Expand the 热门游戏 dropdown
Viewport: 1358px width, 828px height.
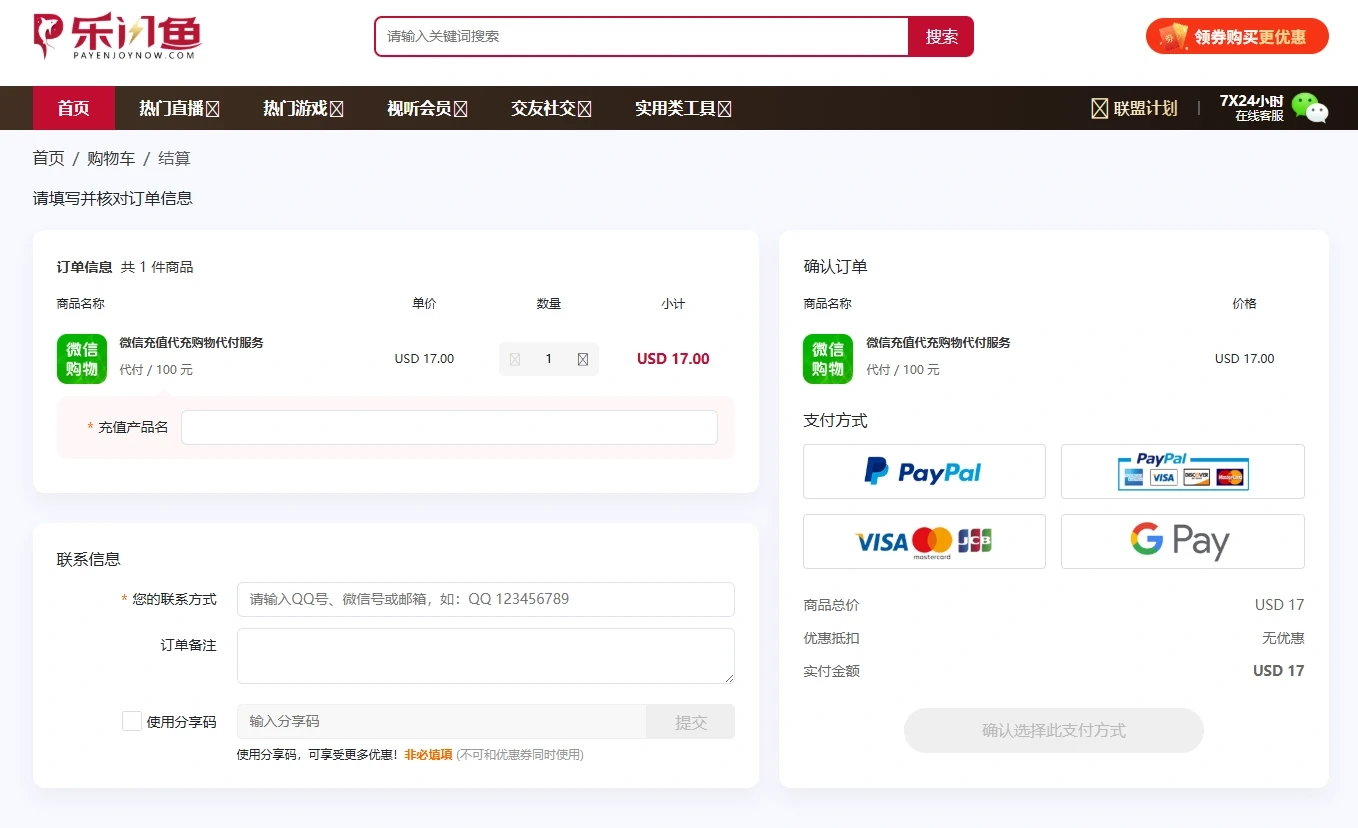303,108
